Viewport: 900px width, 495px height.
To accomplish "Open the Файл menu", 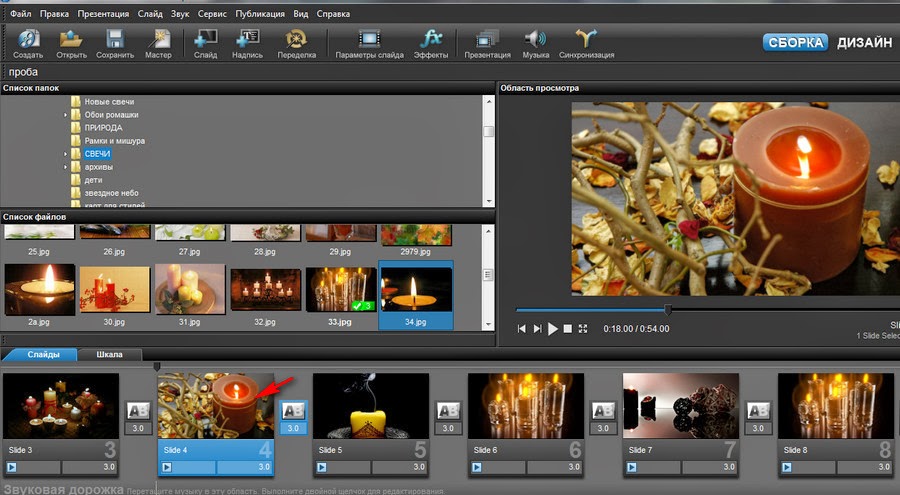I will coord(21,14).
